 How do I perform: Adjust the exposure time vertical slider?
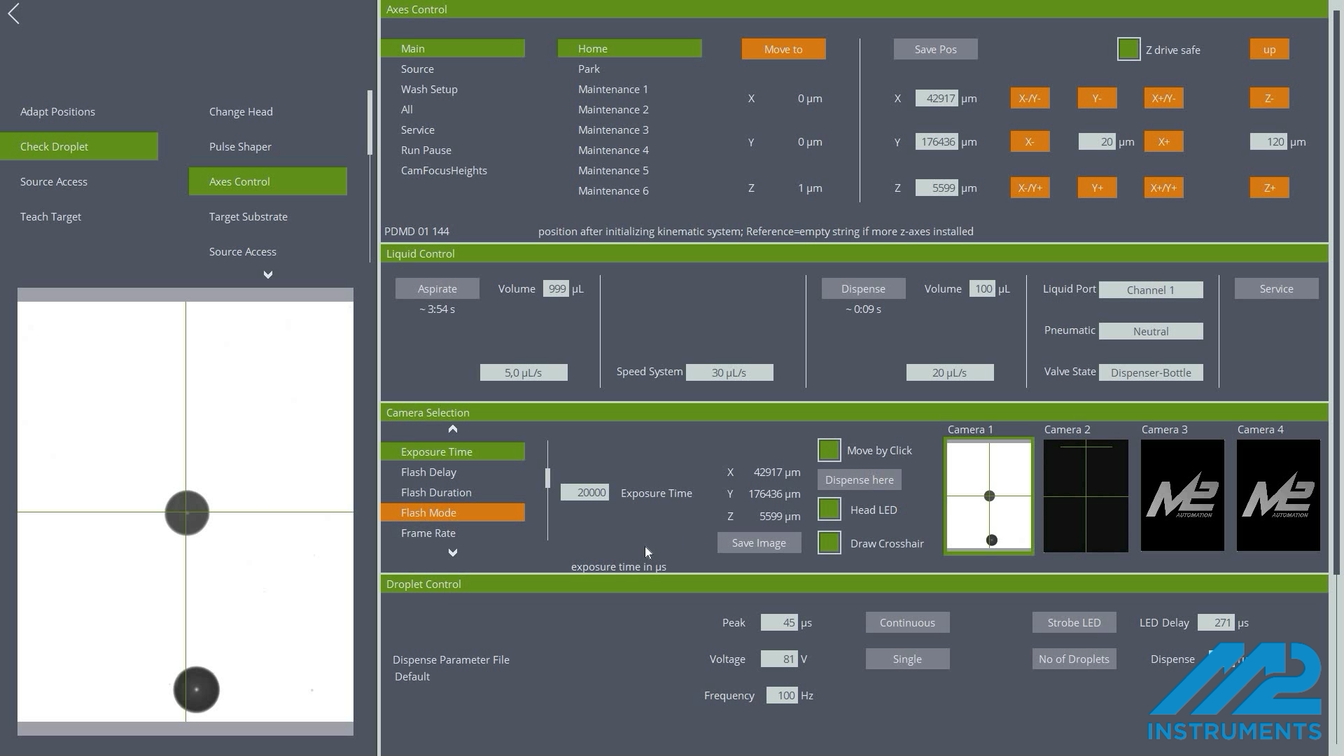[547, 479]
